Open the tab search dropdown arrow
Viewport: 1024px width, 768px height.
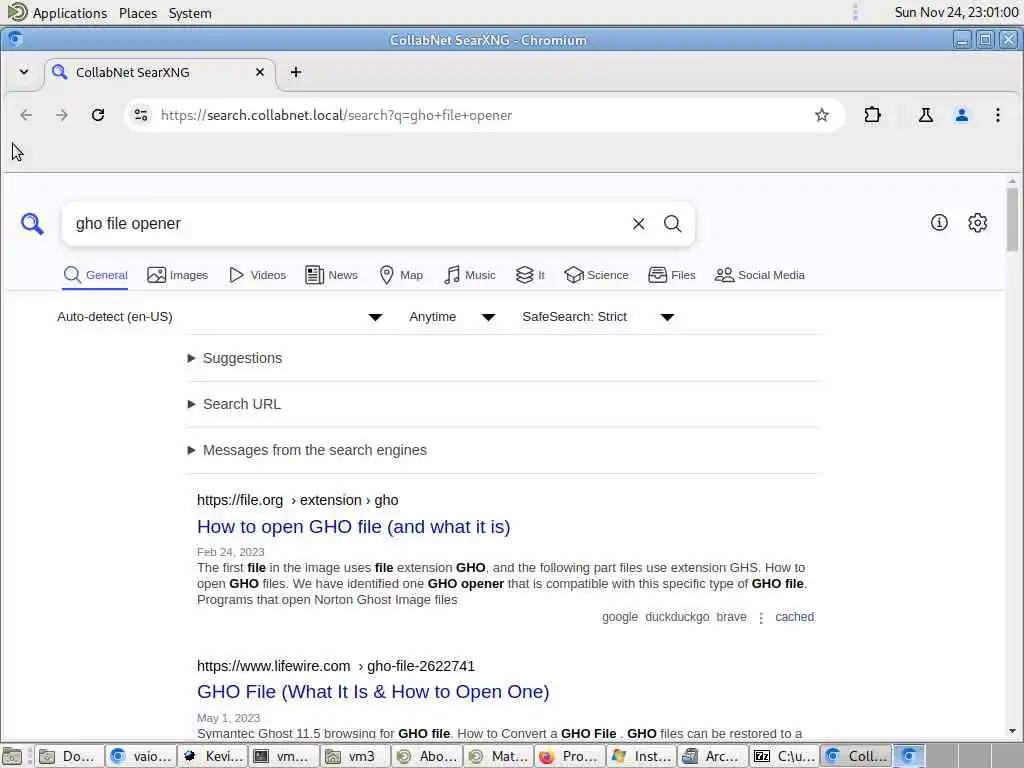[x=24, y=72]
